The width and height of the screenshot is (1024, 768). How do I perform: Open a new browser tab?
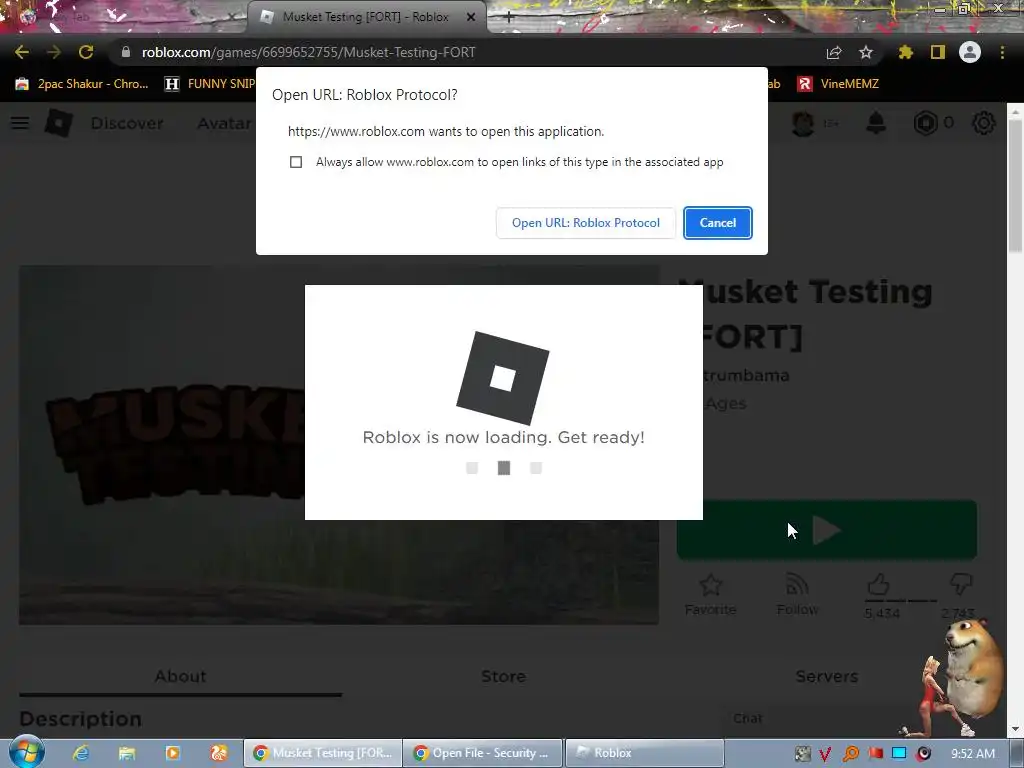pyautogui.click(x=509, y=18)
